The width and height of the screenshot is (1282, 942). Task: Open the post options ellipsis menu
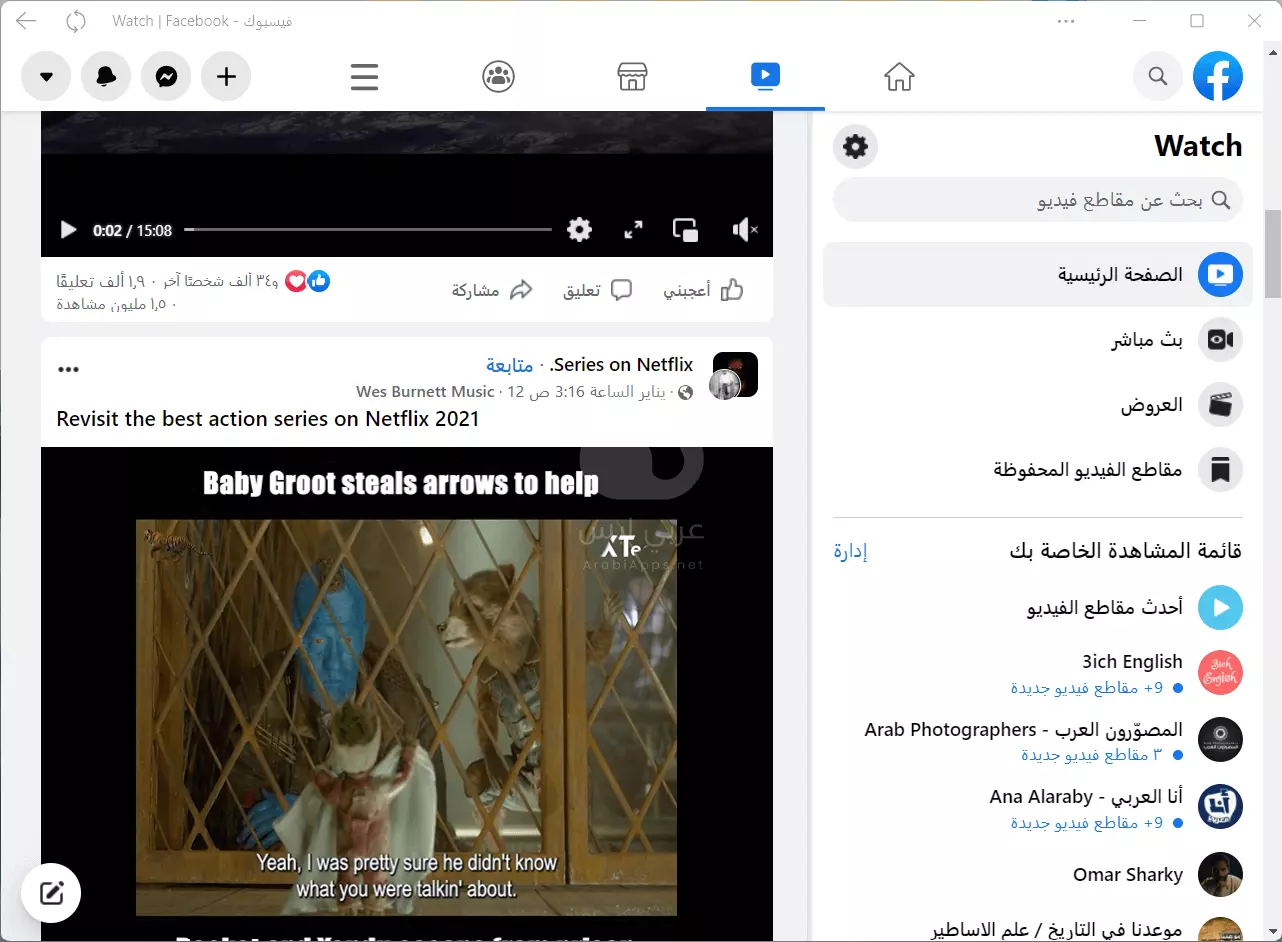click(68, 368)
